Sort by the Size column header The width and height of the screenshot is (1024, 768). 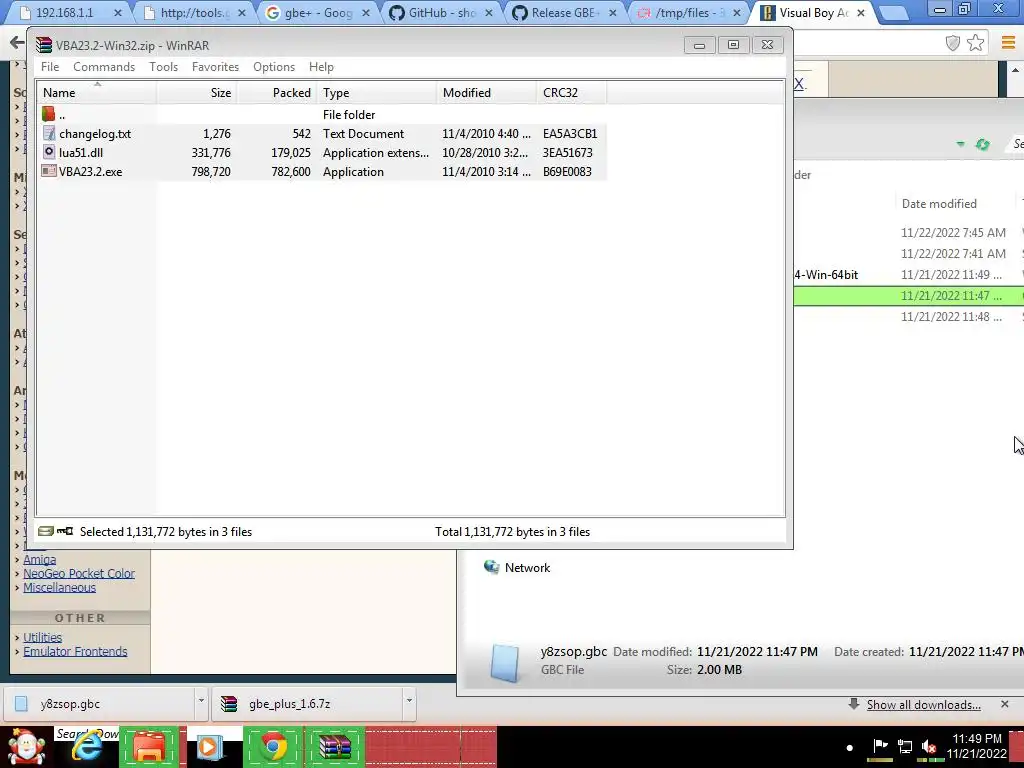coord(197,93)
